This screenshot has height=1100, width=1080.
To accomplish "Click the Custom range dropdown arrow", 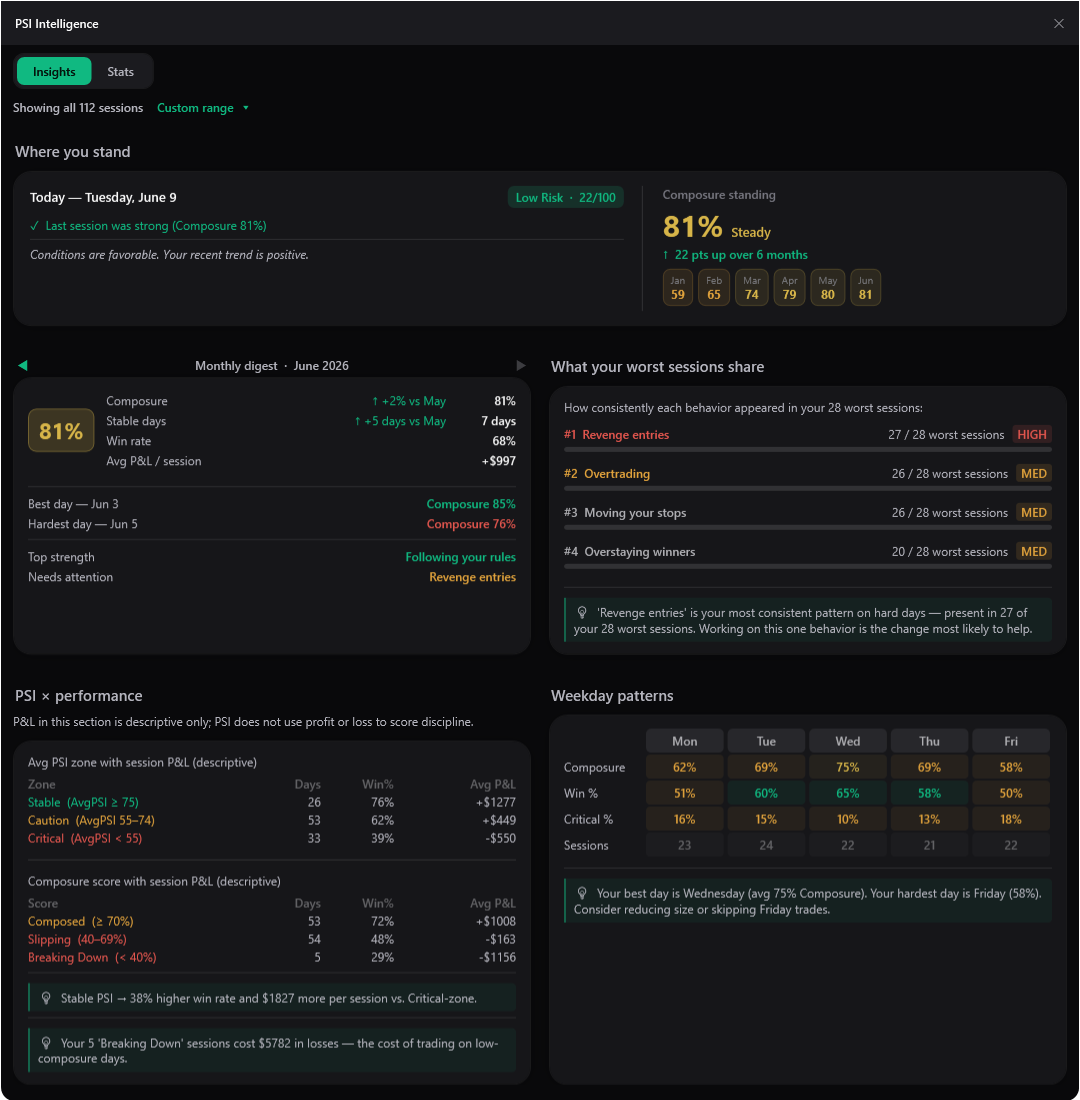I will pyautogui.click(x=246, y=108).
